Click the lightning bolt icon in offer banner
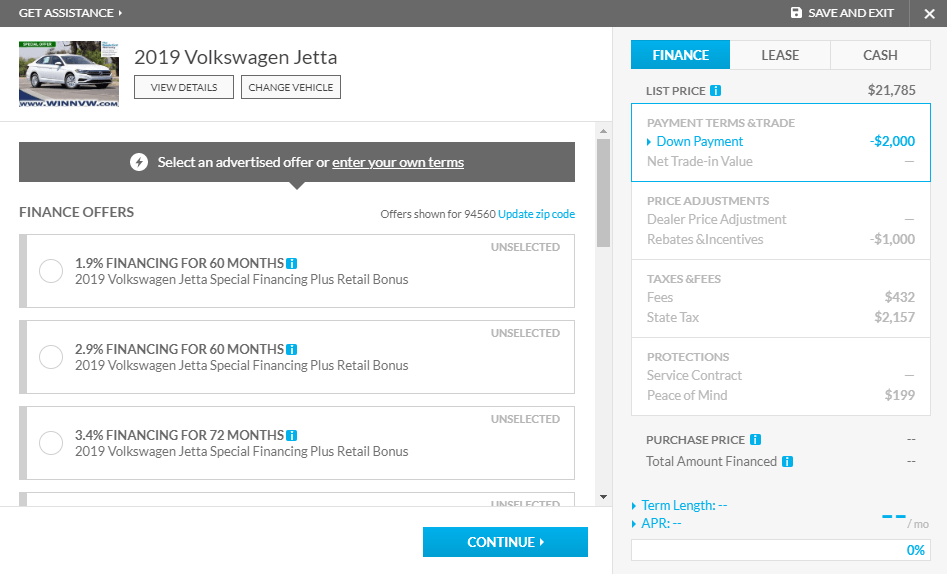 point(139,162)
